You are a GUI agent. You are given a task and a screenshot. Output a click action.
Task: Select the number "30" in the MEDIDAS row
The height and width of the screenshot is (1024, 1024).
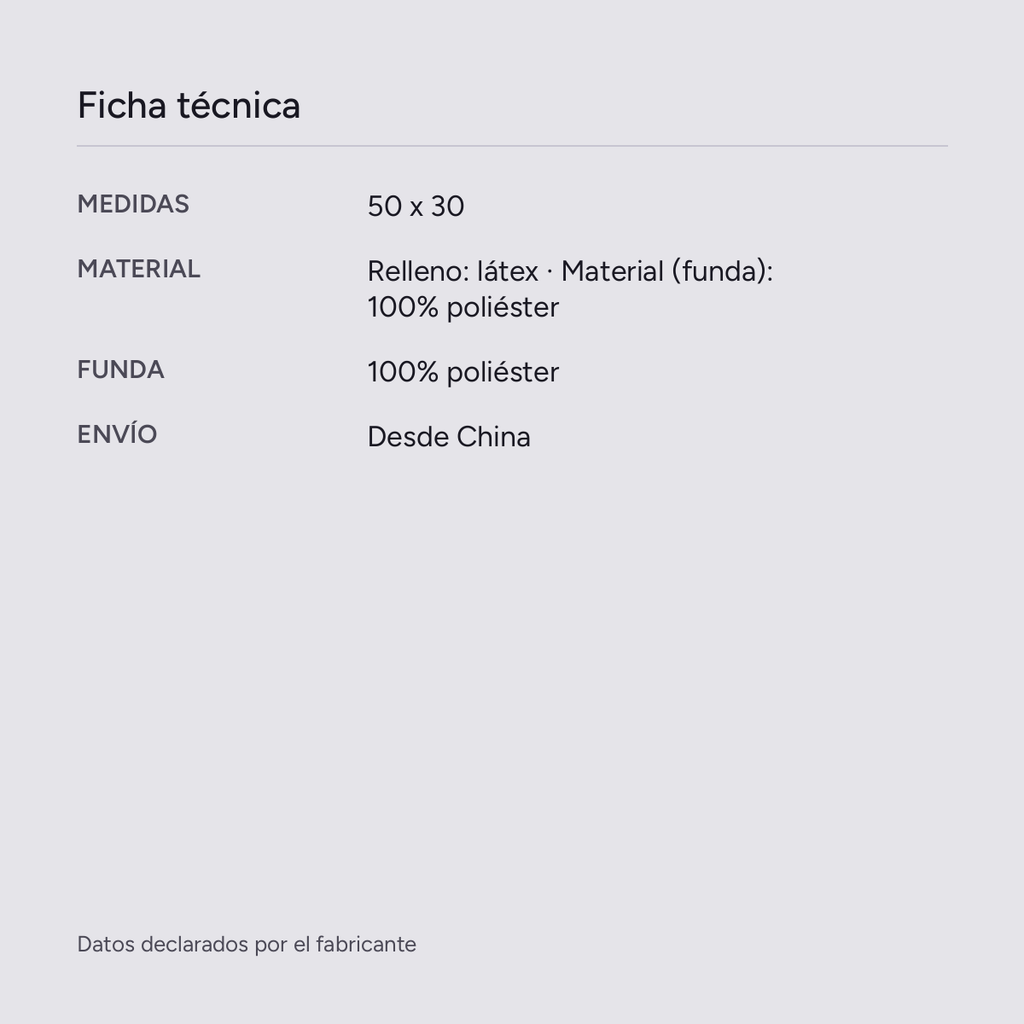[447, 206]
